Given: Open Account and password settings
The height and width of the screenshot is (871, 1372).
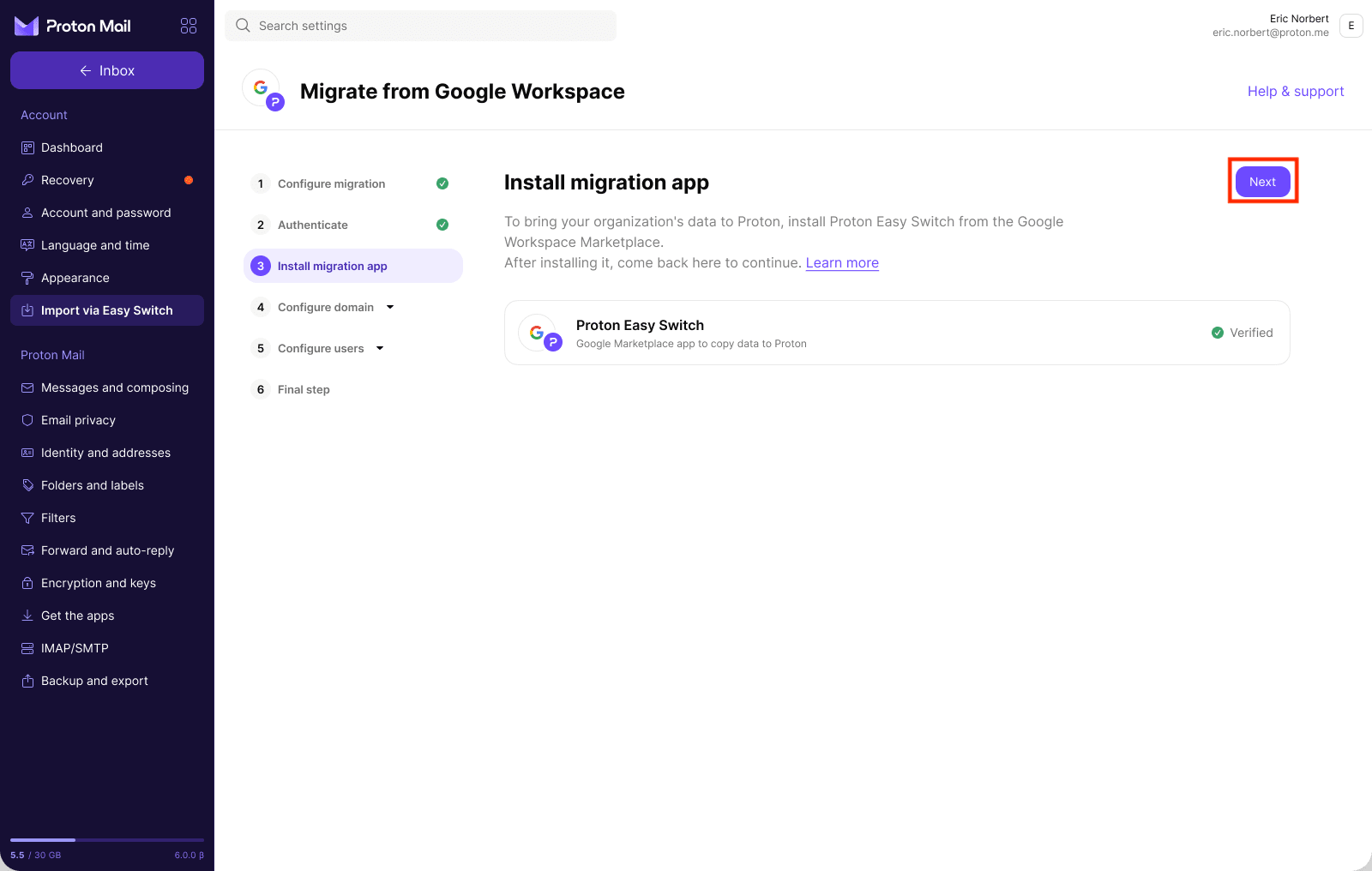Looking at the screenshot, I should coord(107,213).
